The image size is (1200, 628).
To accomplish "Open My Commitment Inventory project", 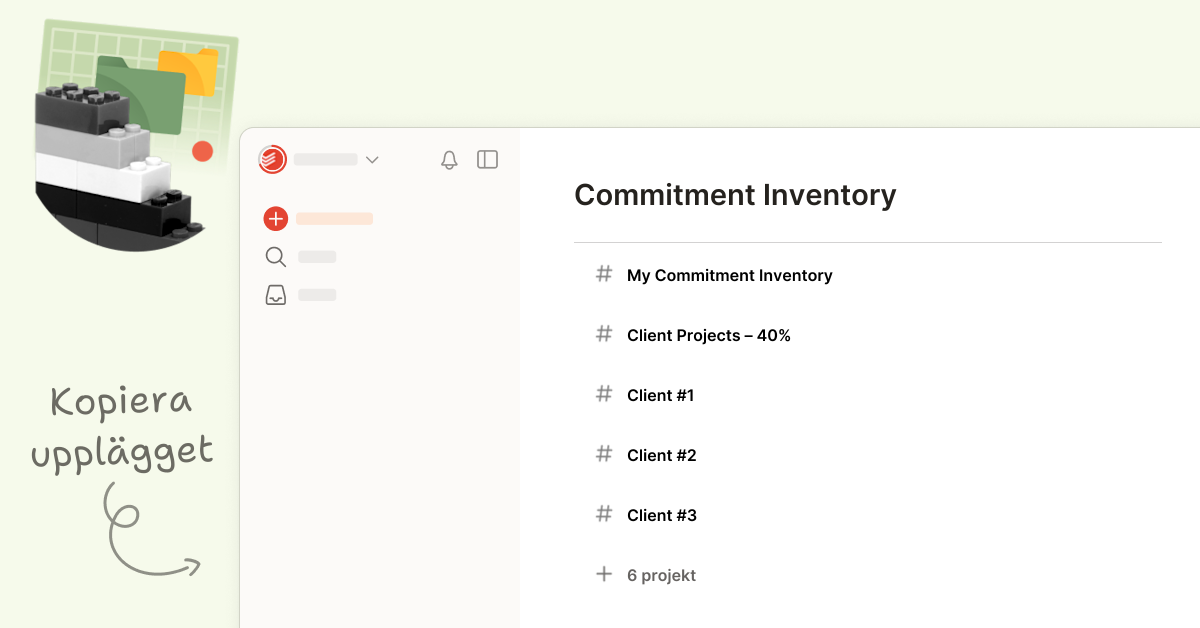I will click(x=730, y=275).
